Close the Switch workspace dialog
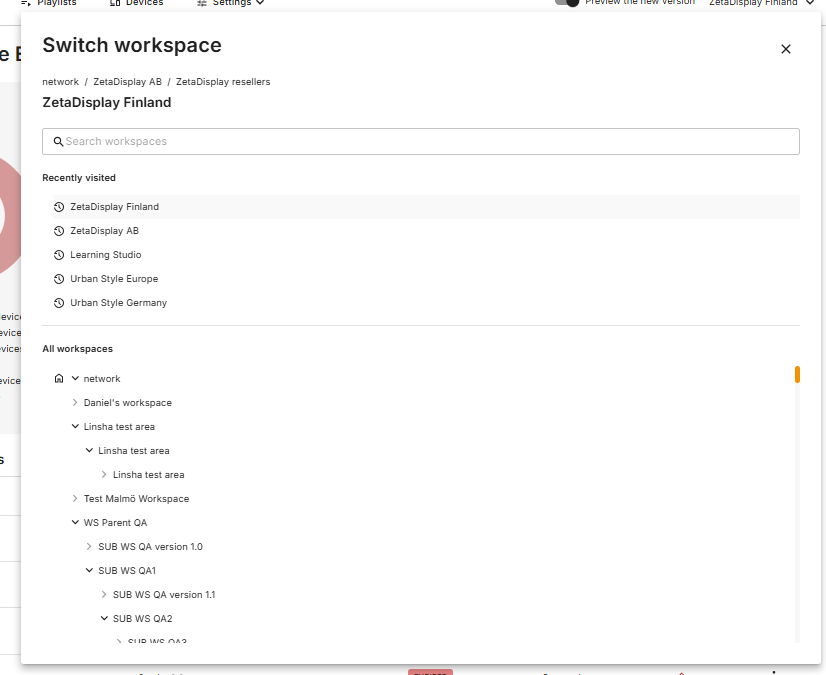Image resolution: width=826 pixels, height=675 pixels. (x=785, y=49)
